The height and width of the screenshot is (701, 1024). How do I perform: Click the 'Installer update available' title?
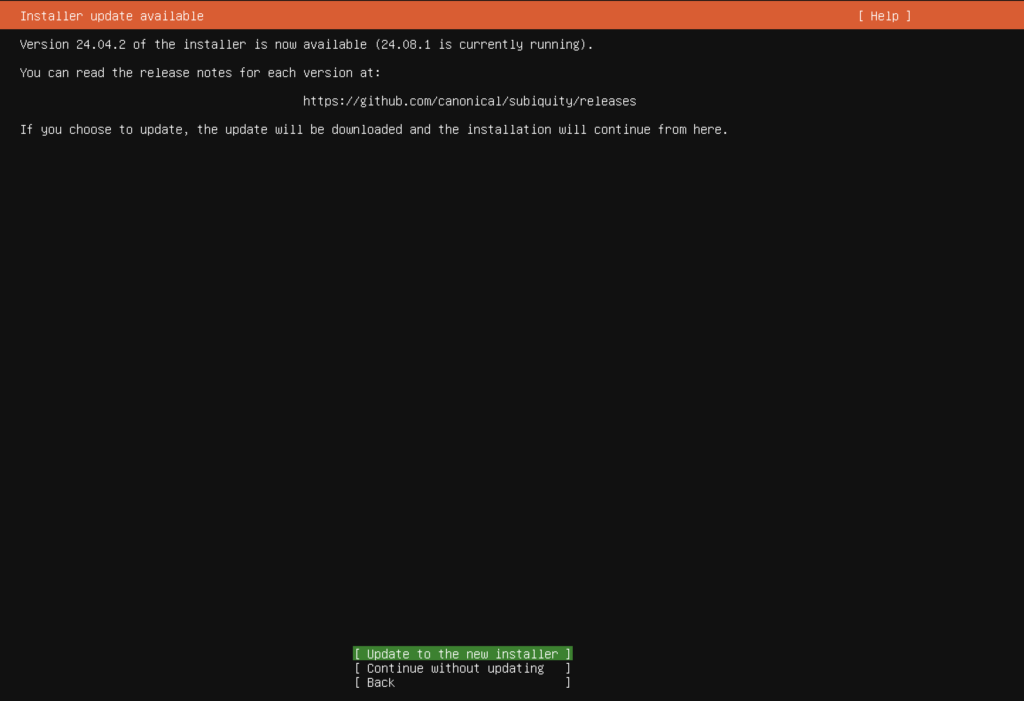coord(112,16)
